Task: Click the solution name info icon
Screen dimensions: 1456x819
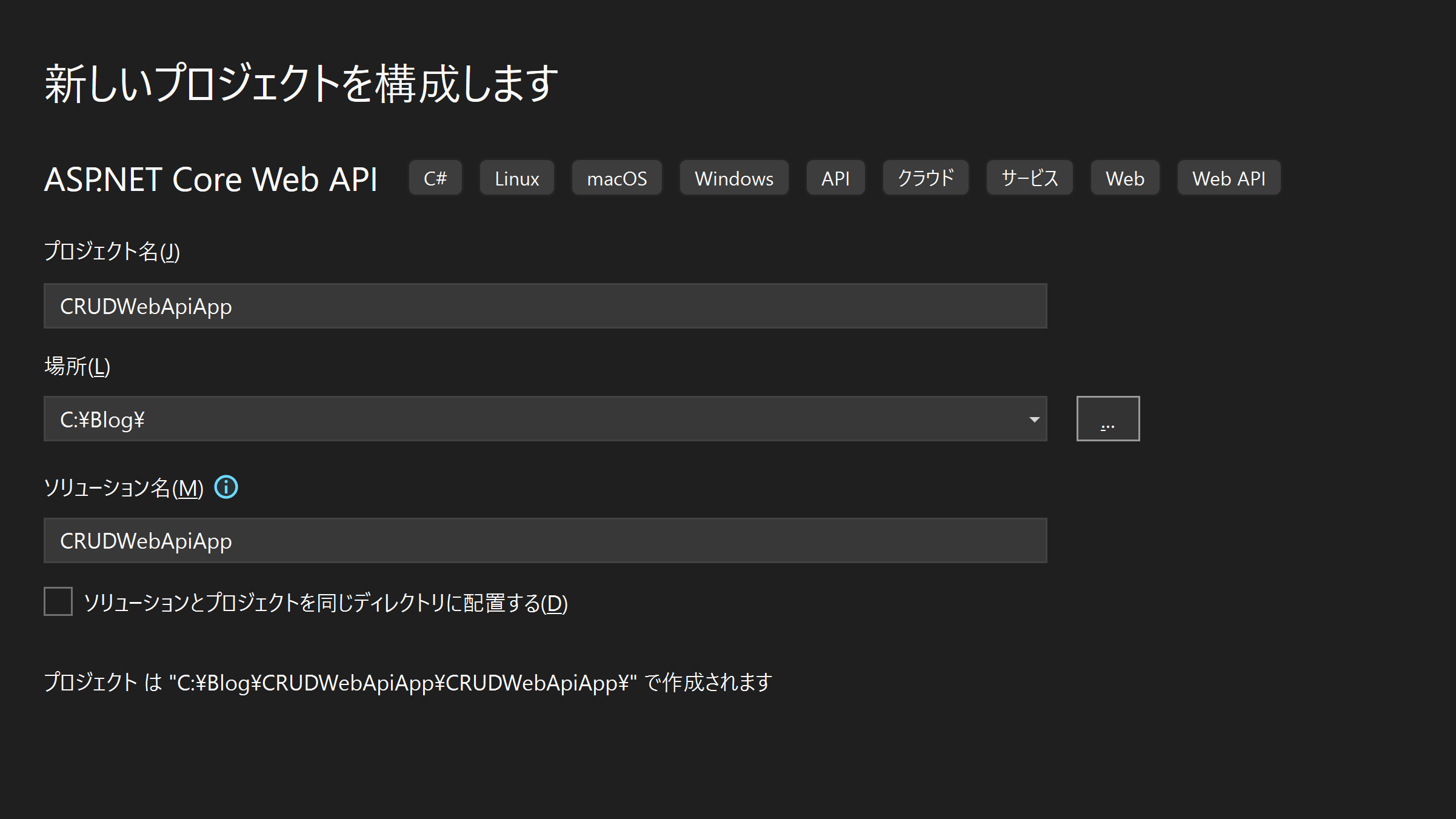Action: point(226,487)
